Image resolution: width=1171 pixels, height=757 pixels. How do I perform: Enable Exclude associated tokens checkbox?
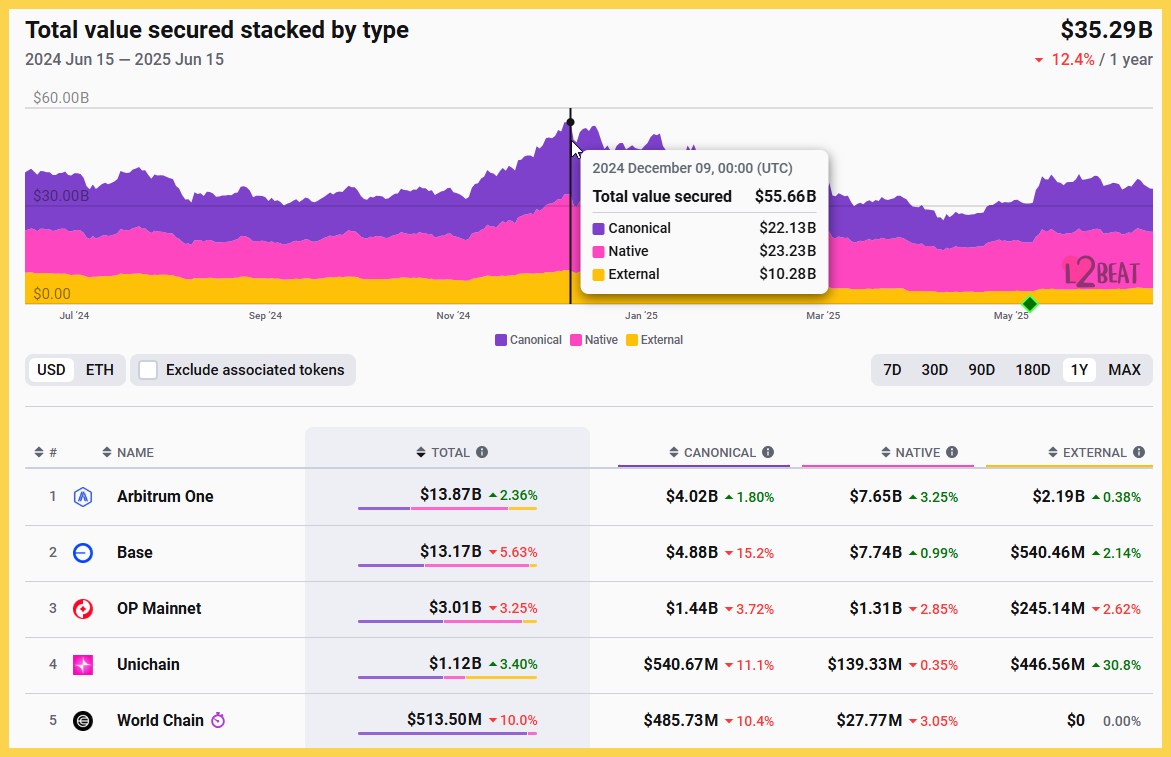click(148, 370)
